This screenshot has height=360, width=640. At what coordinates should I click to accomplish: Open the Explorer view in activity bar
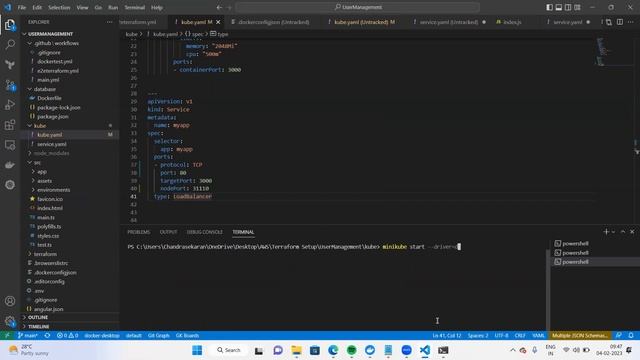point(10,25)
